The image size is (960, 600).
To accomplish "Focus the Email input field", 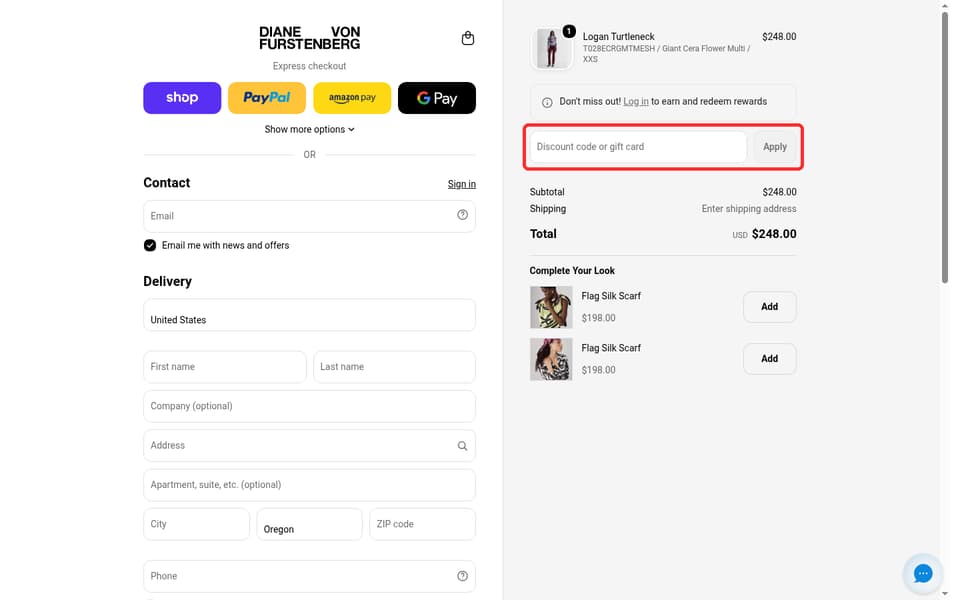I will 309,216.
